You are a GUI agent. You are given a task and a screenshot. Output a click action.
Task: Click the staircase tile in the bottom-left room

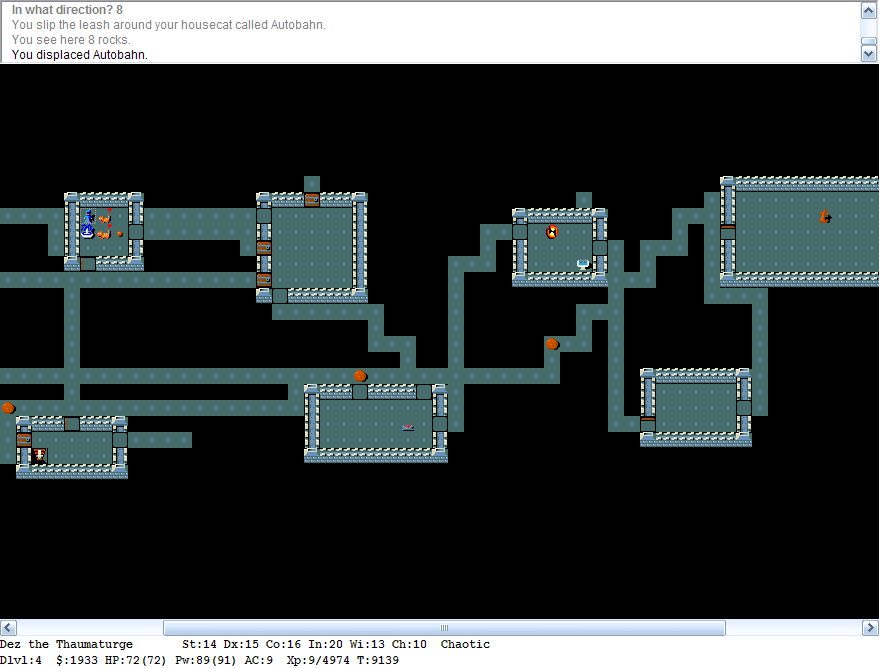pos(39,455)
